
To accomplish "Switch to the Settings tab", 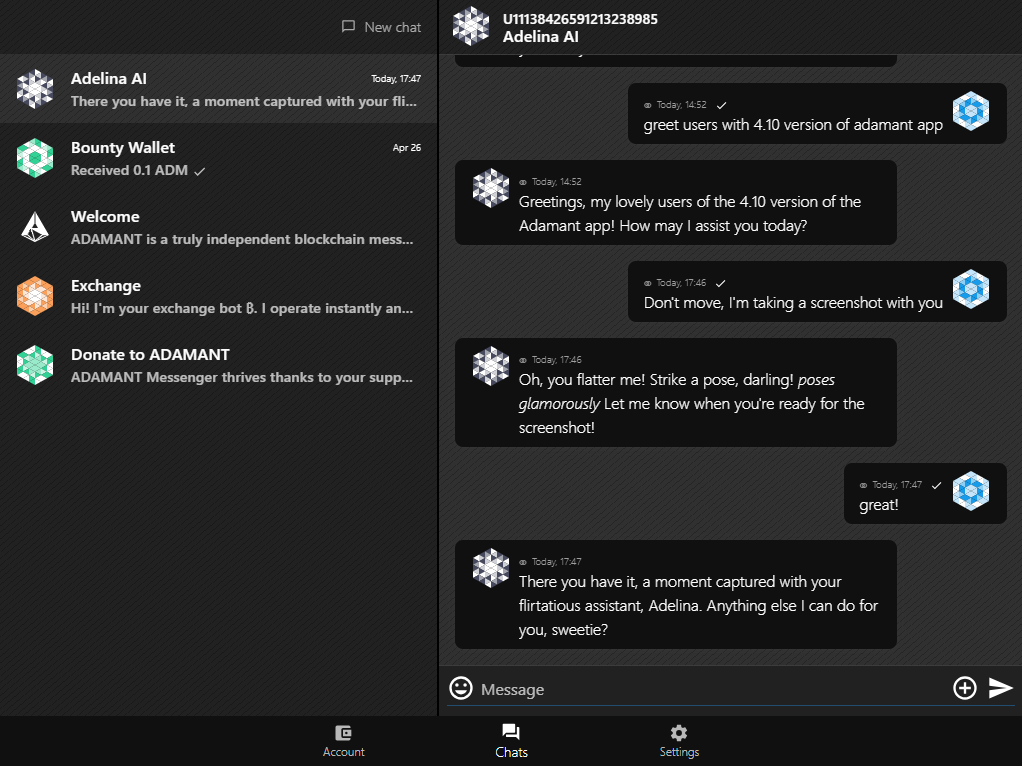I will coord(679,741).
